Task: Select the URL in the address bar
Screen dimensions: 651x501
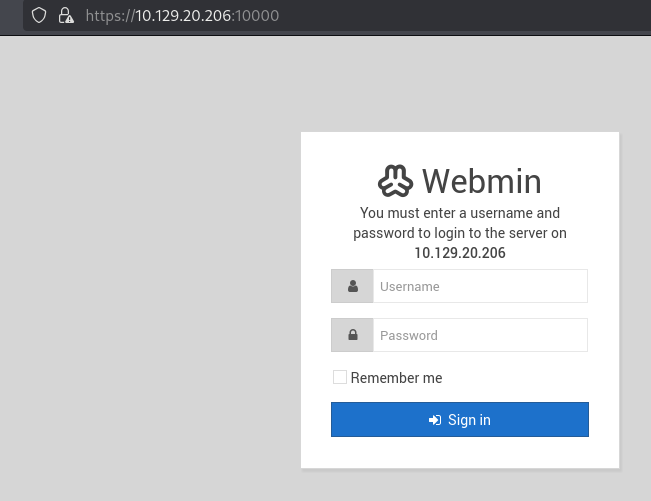Action: [182, 16]
